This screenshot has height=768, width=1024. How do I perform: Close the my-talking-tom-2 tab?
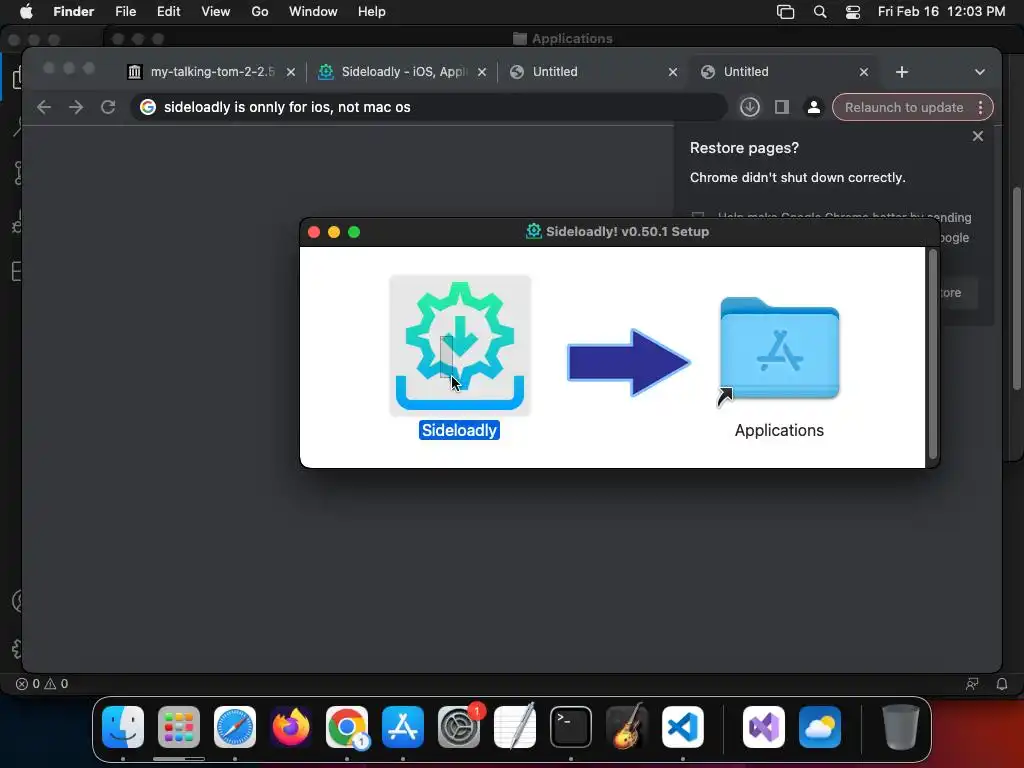(x=291, y=72)
